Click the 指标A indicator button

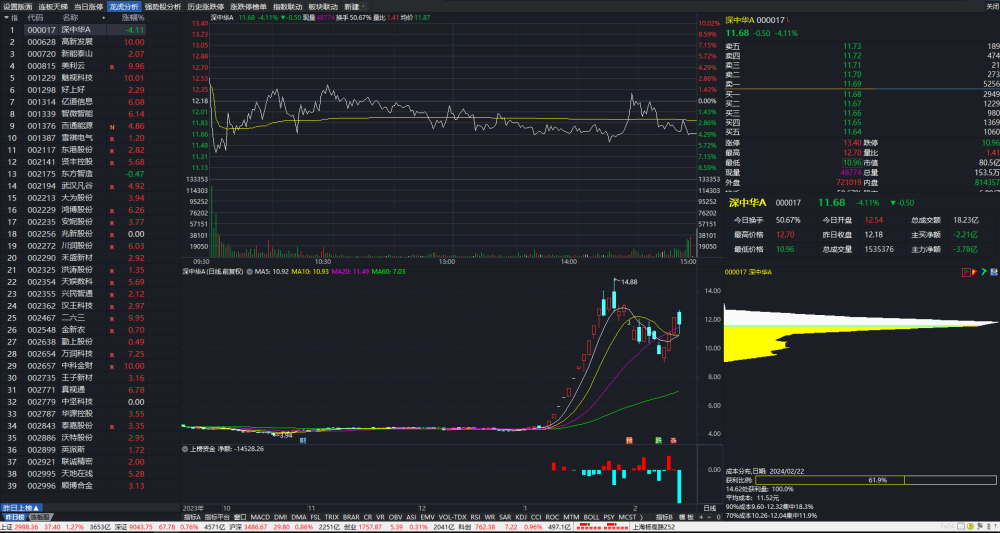tap(192, 516)
